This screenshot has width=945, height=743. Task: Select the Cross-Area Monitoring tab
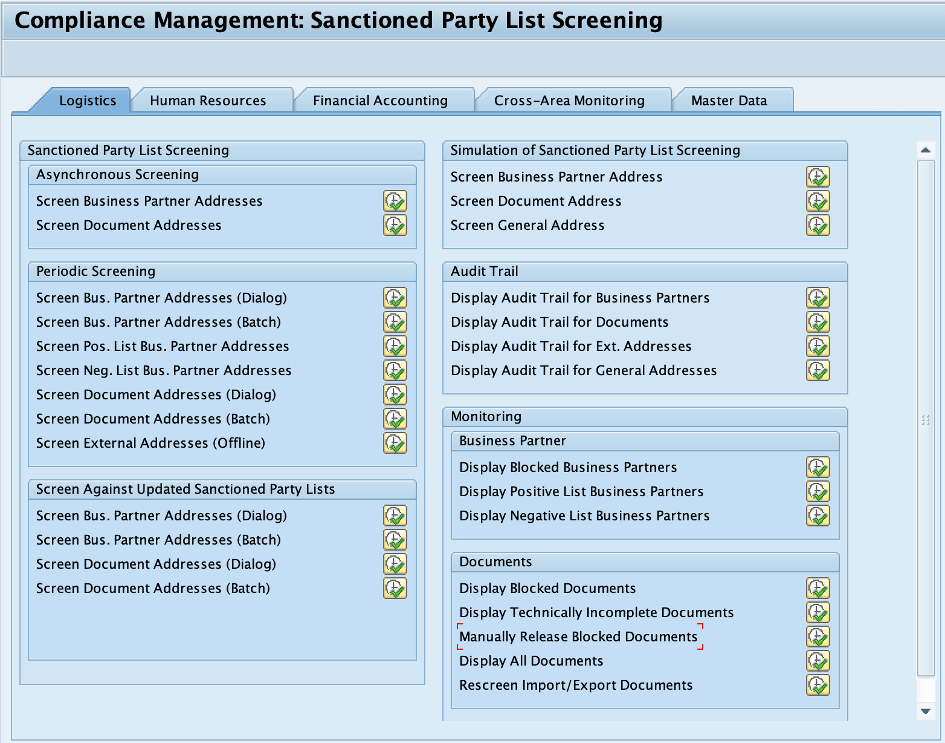point(570,101)
